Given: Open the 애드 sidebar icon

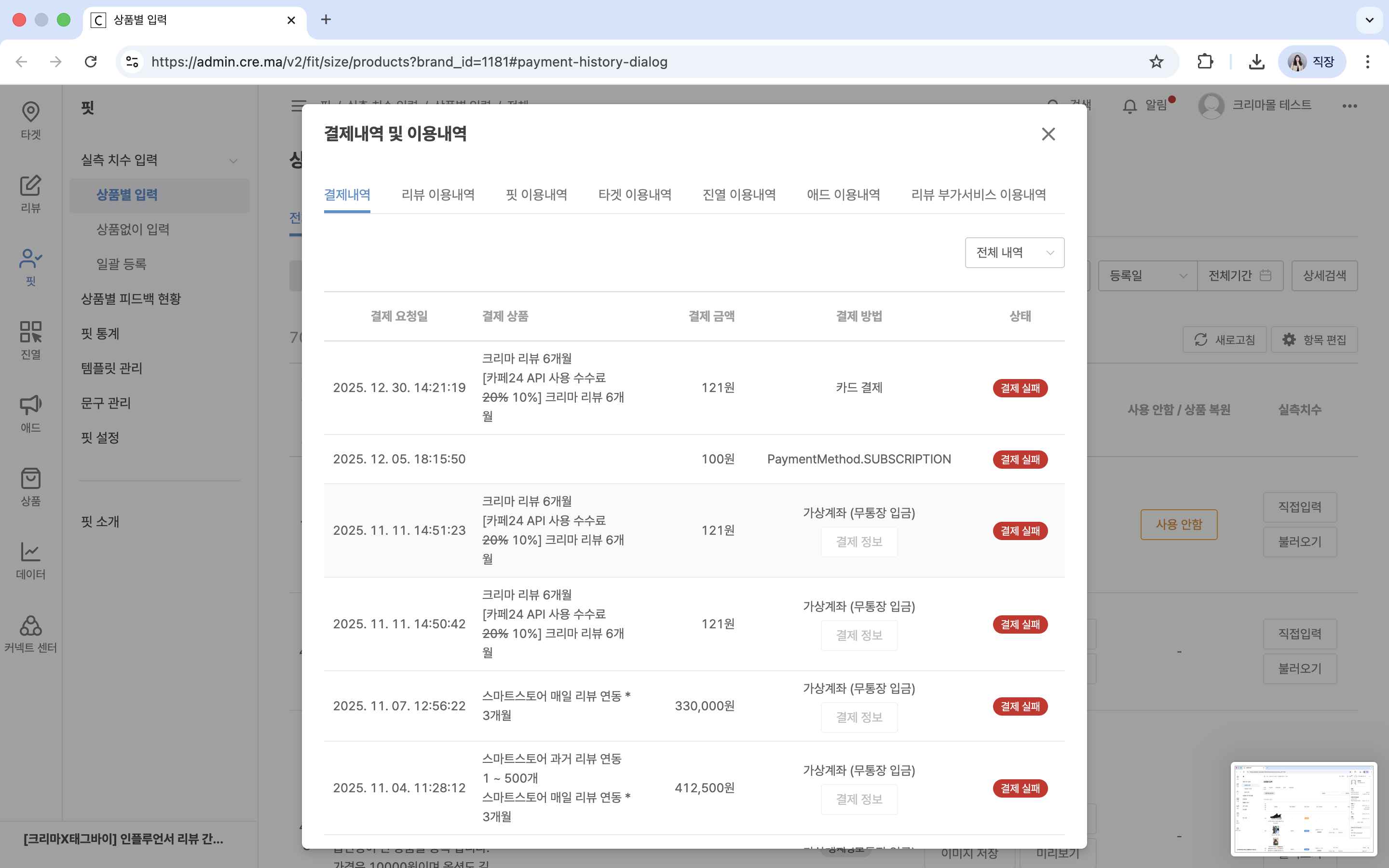Looking at the screenshot, I should point(30,412).
